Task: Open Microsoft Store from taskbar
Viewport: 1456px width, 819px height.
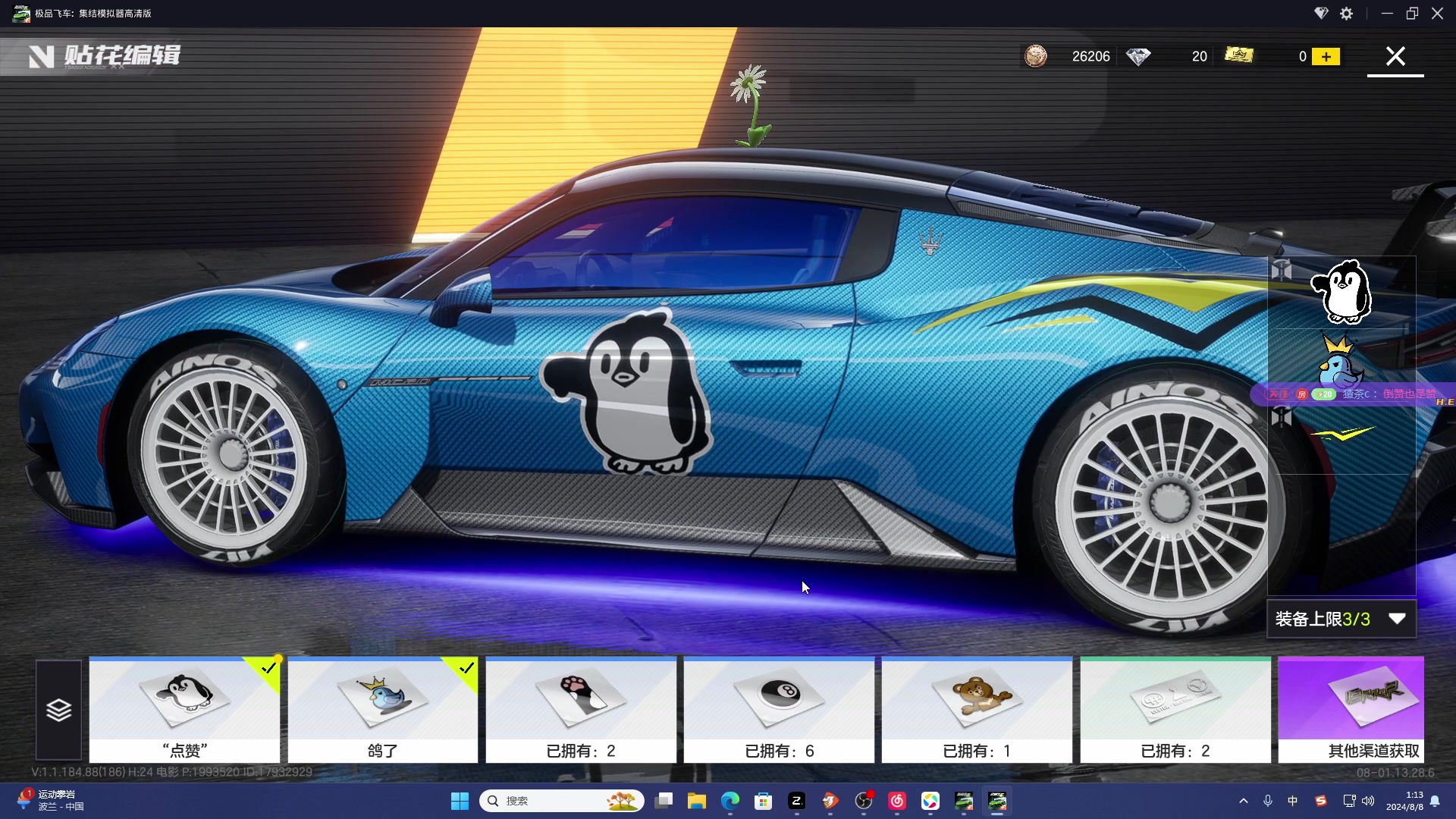Action: pos(764,801)
